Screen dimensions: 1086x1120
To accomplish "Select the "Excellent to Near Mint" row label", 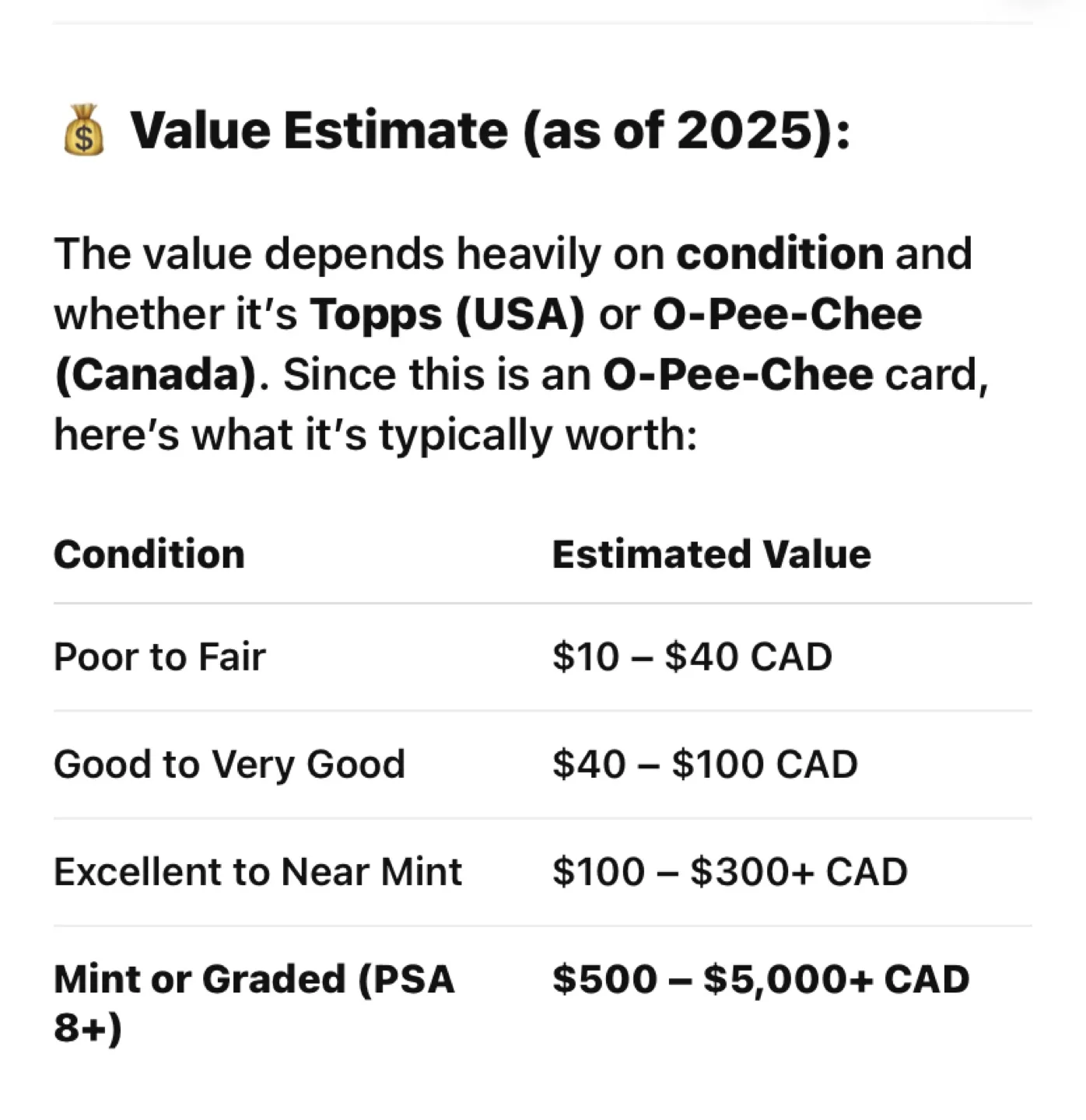I will pos(257,872).
